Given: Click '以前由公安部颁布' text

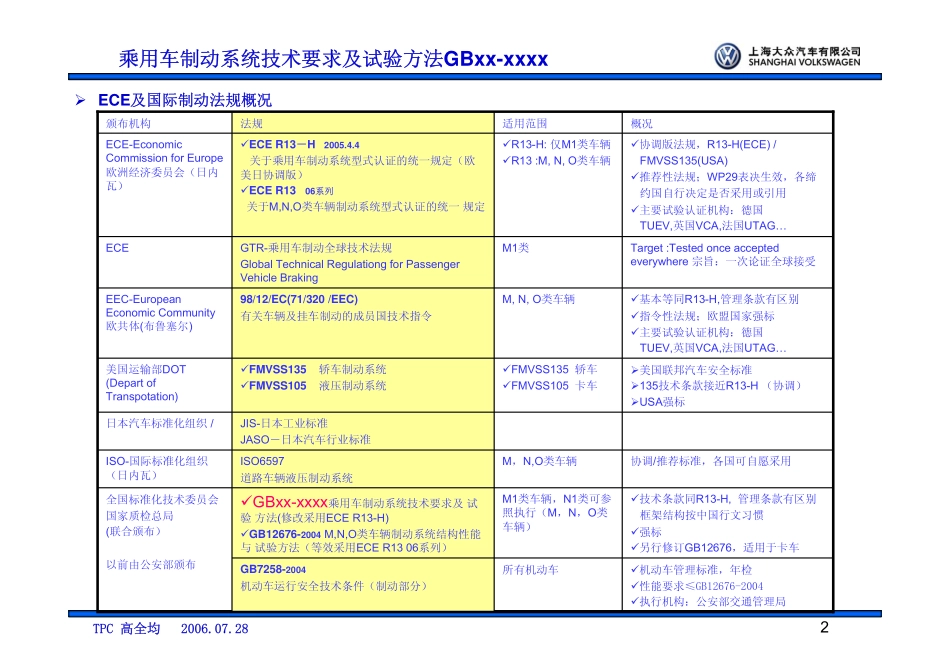Looking at the screenshot, I should click(x=151, y=565).
